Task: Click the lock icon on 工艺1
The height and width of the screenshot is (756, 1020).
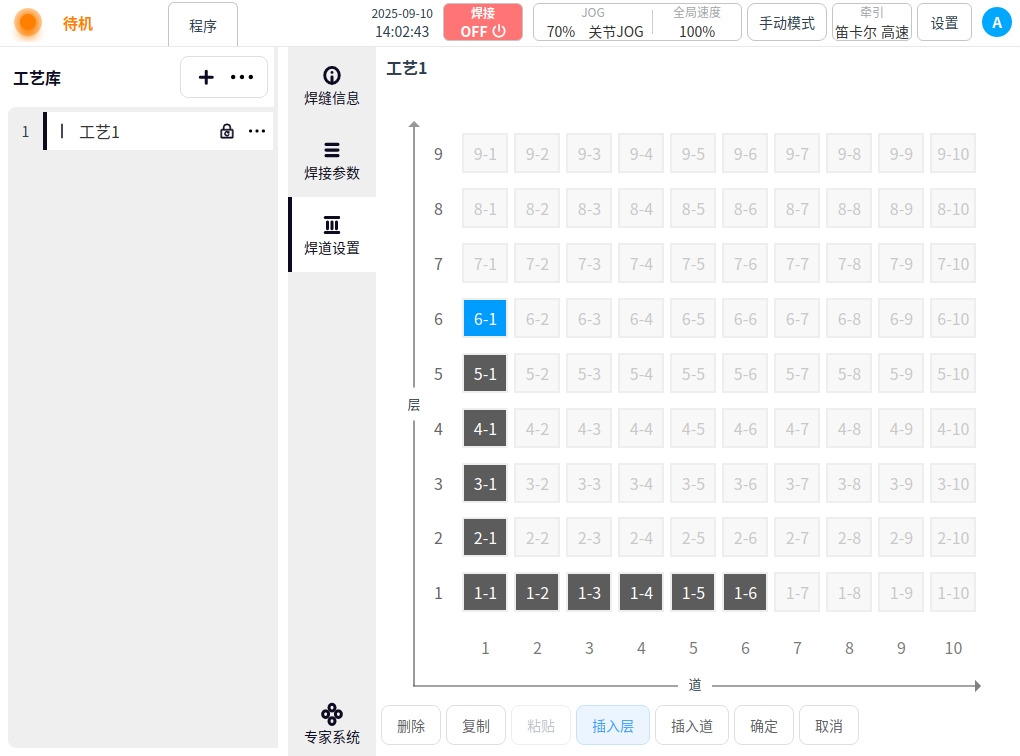Action: 227,131
